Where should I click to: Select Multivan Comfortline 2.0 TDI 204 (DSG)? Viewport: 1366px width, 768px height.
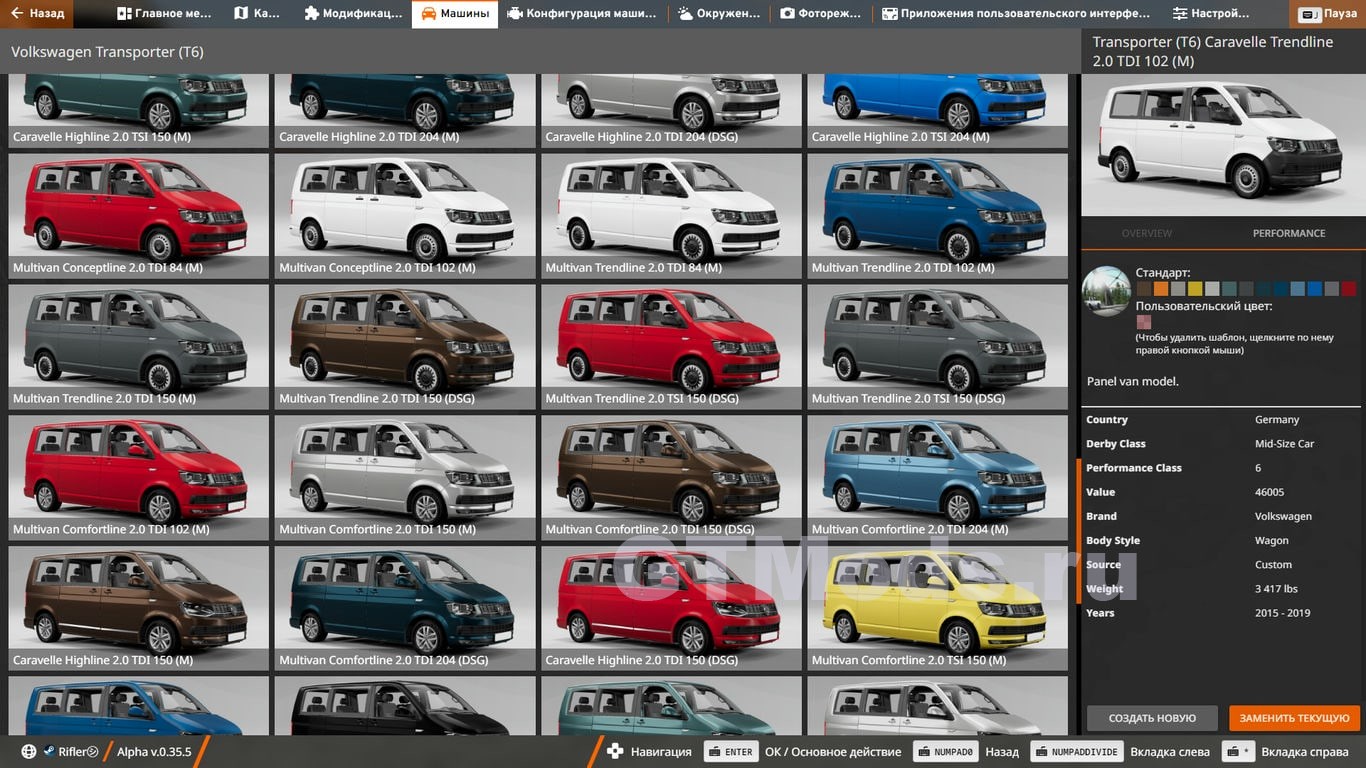[x=405, y=608]
